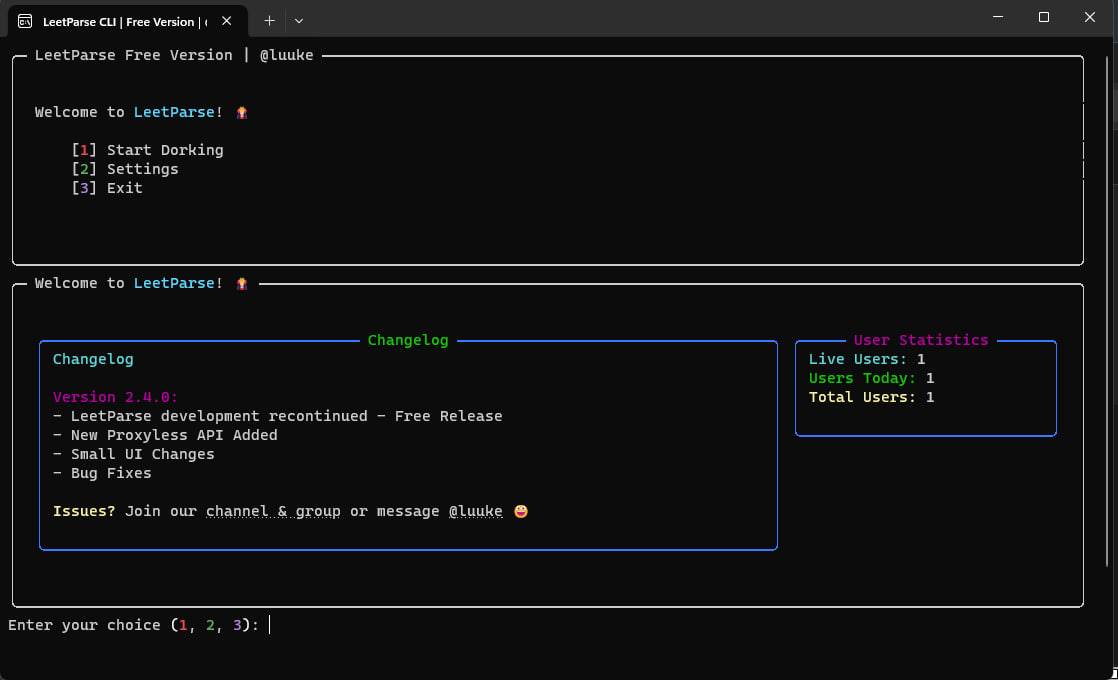Click the [3] Exit menu option
This screenshot has width=1118, height=680.
[x=107, y=188]
